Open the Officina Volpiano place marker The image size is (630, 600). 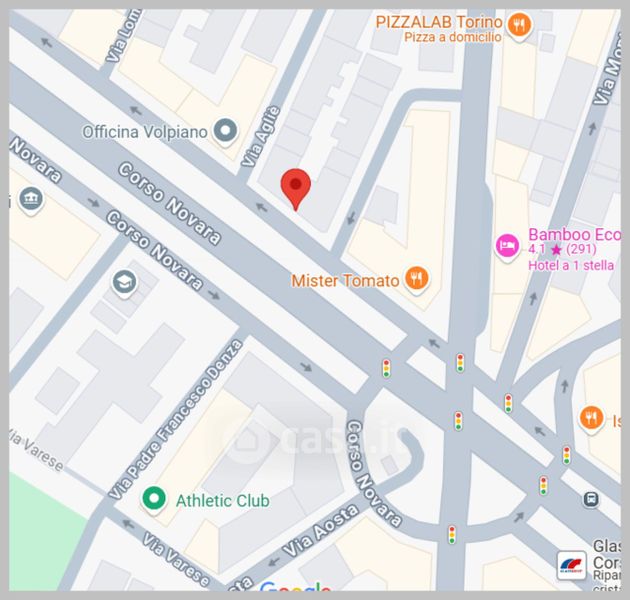(x=225, y=131)
